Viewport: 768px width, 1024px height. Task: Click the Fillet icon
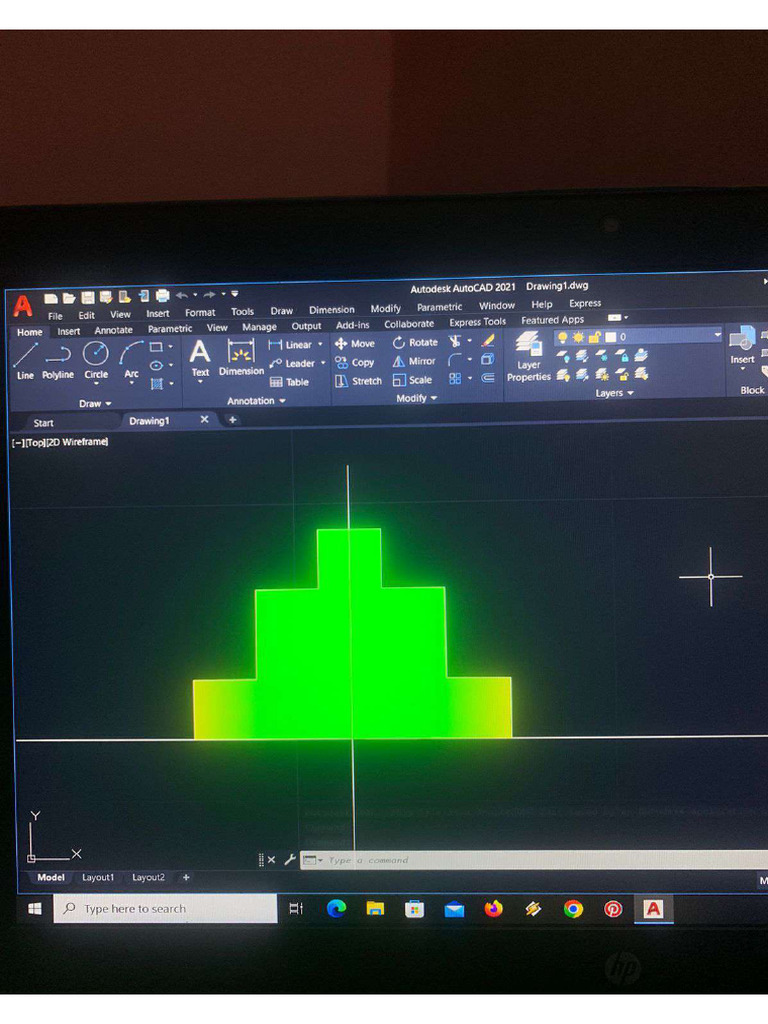pyautogui.click(x=455, y=360)
